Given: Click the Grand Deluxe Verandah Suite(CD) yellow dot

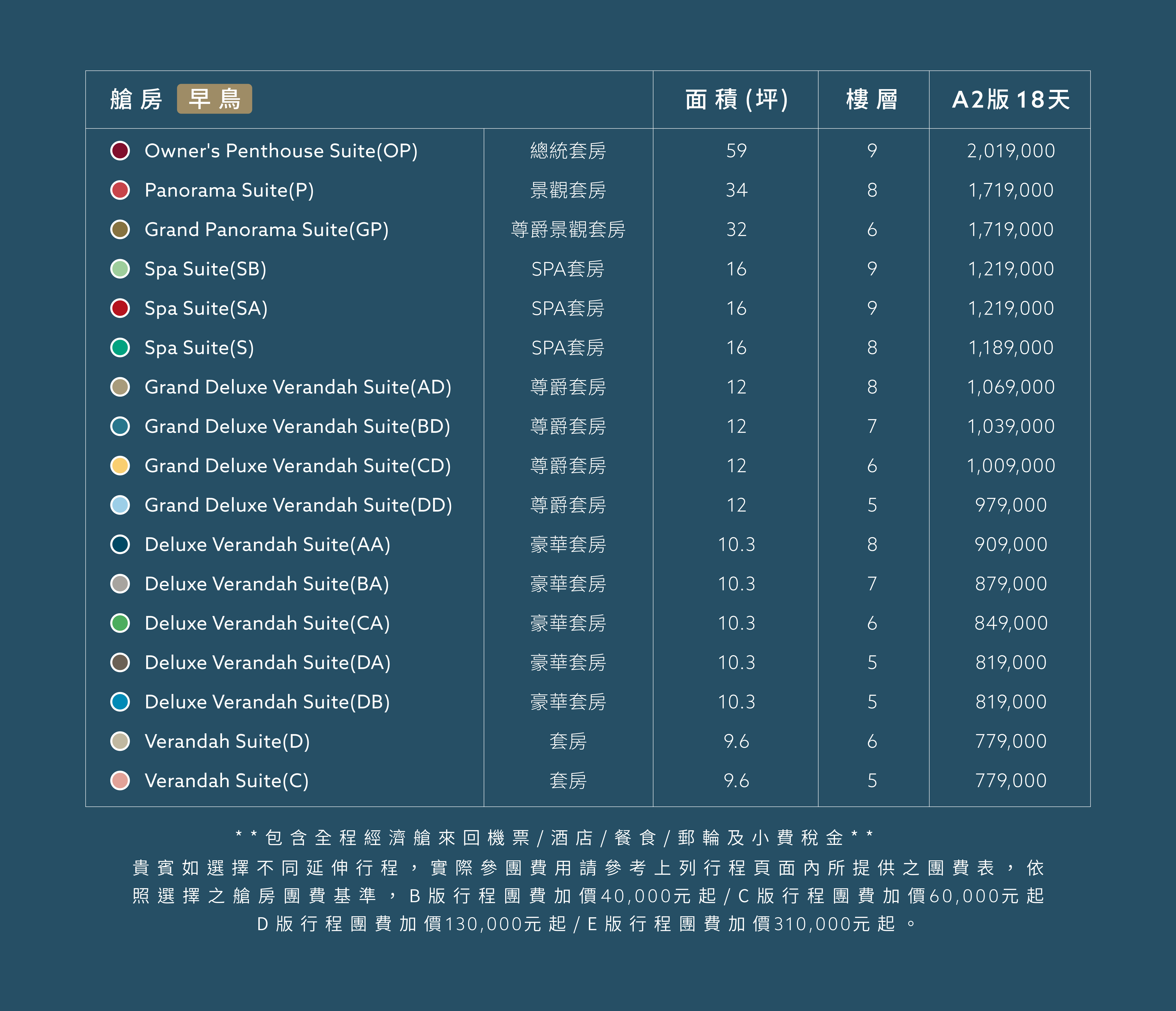Looking at the screenshot, I should coord(120,465).
